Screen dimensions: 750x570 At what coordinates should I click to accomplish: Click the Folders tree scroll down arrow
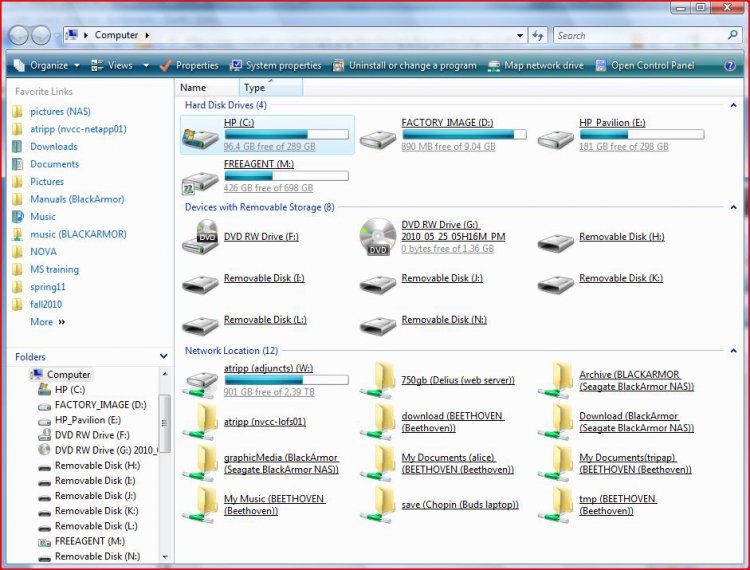(x=165, y=557)
